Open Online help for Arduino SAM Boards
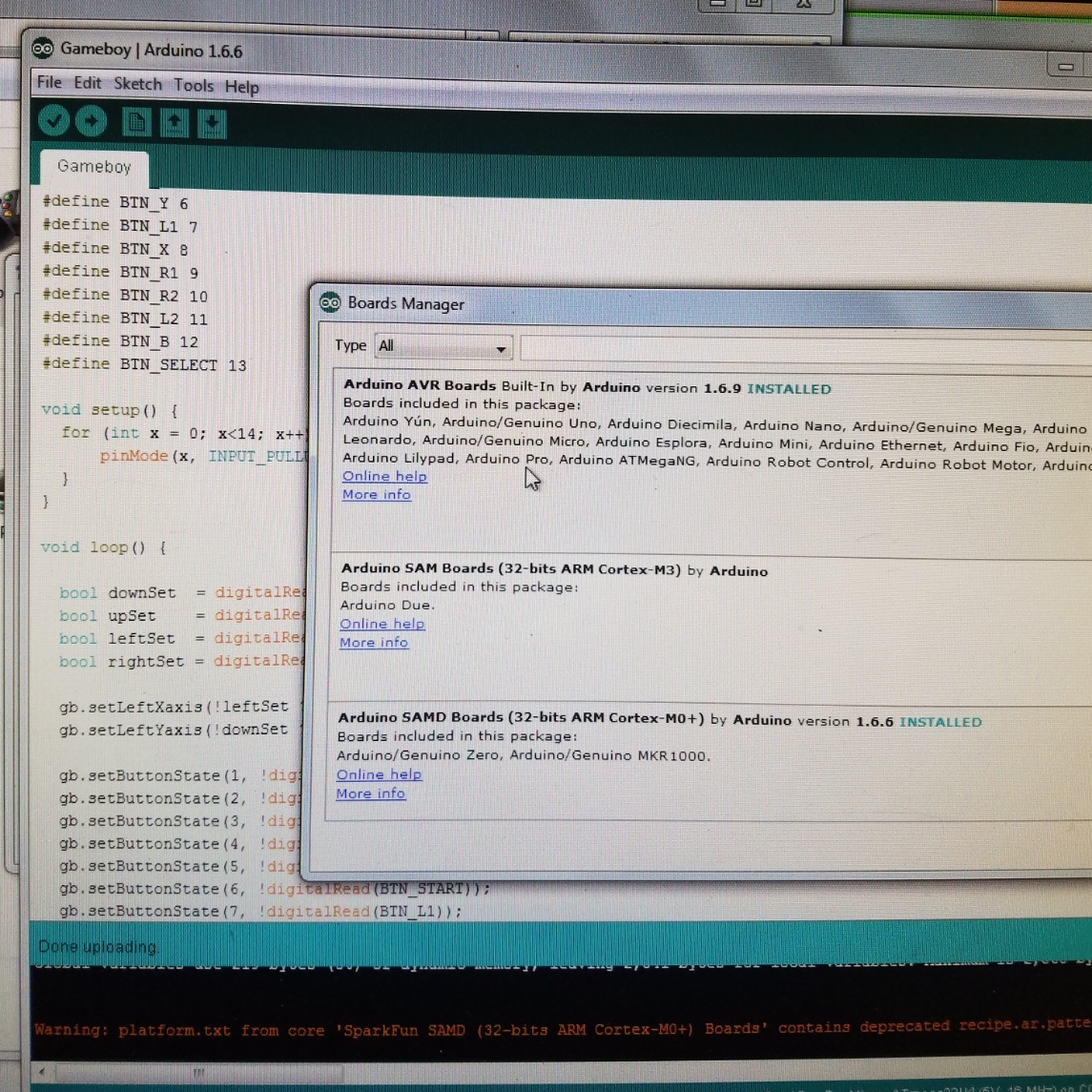This screenshot has height=1092, width=1092. tap(382, 624)
